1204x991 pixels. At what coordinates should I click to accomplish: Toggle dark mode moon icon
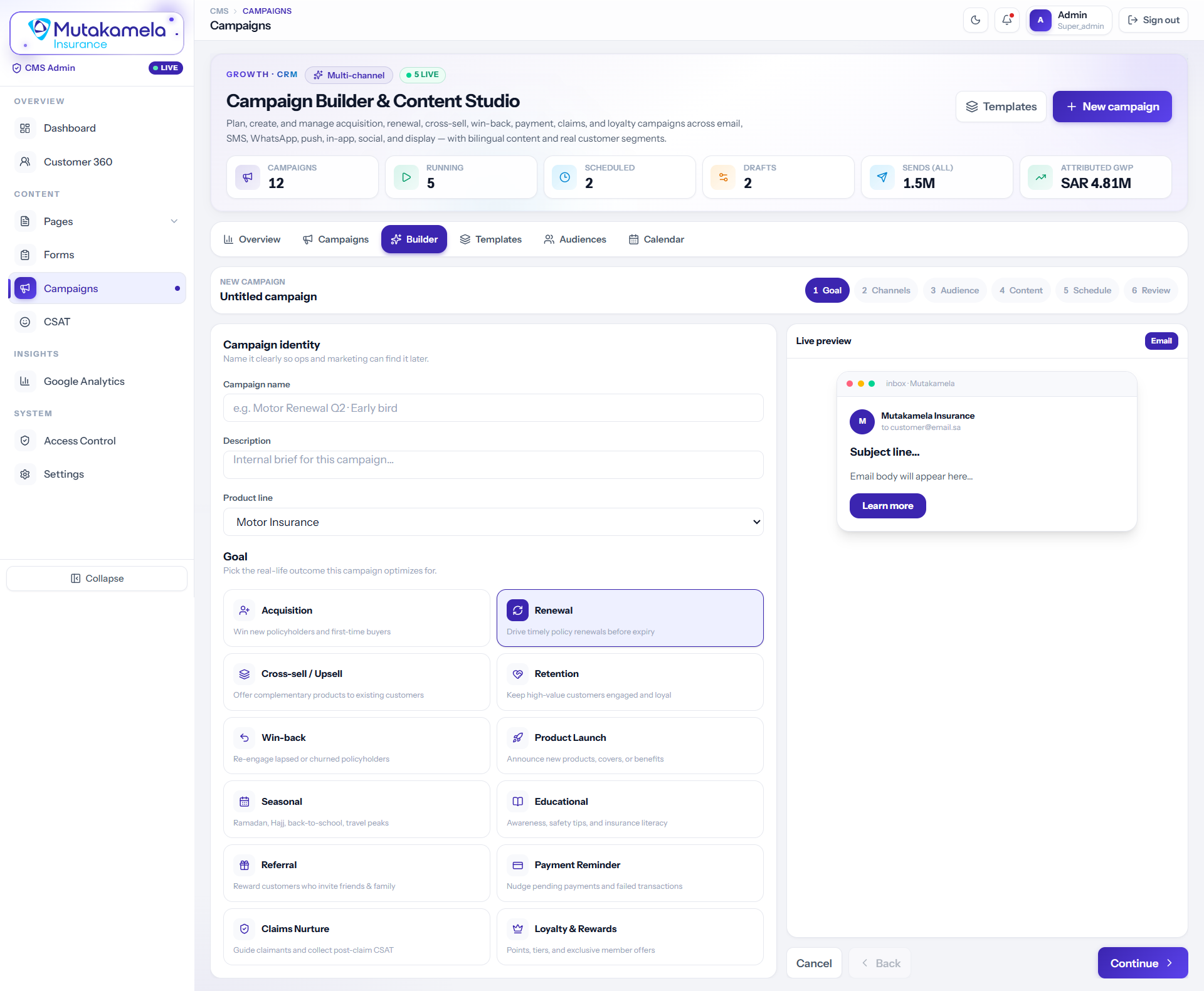pos(975,20)
